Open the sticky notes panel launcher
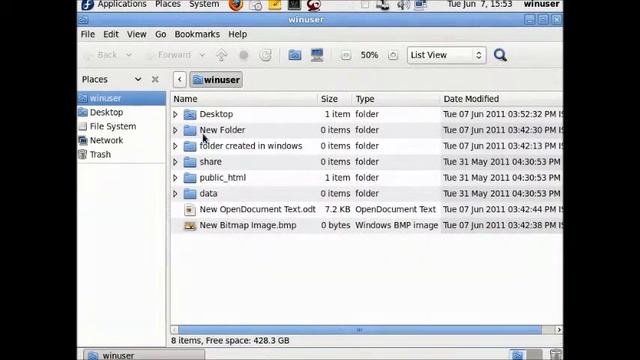Screen dimensions: 640x360 click(275, 4)
